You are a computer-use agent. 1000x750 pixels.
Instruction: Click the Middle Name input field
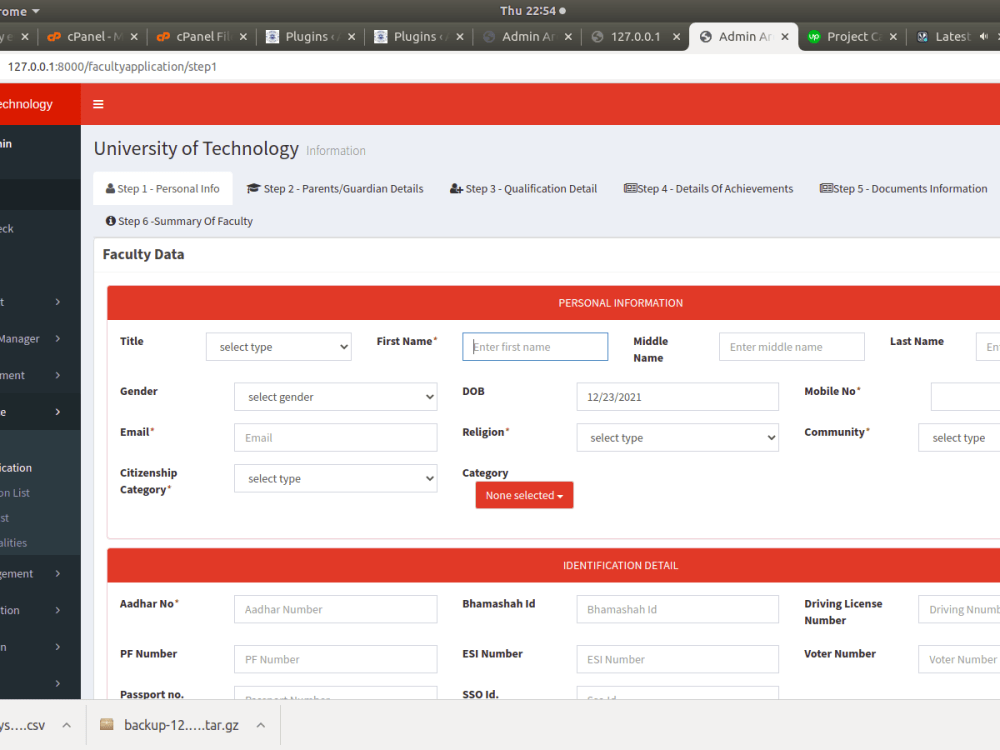(791, 347)
